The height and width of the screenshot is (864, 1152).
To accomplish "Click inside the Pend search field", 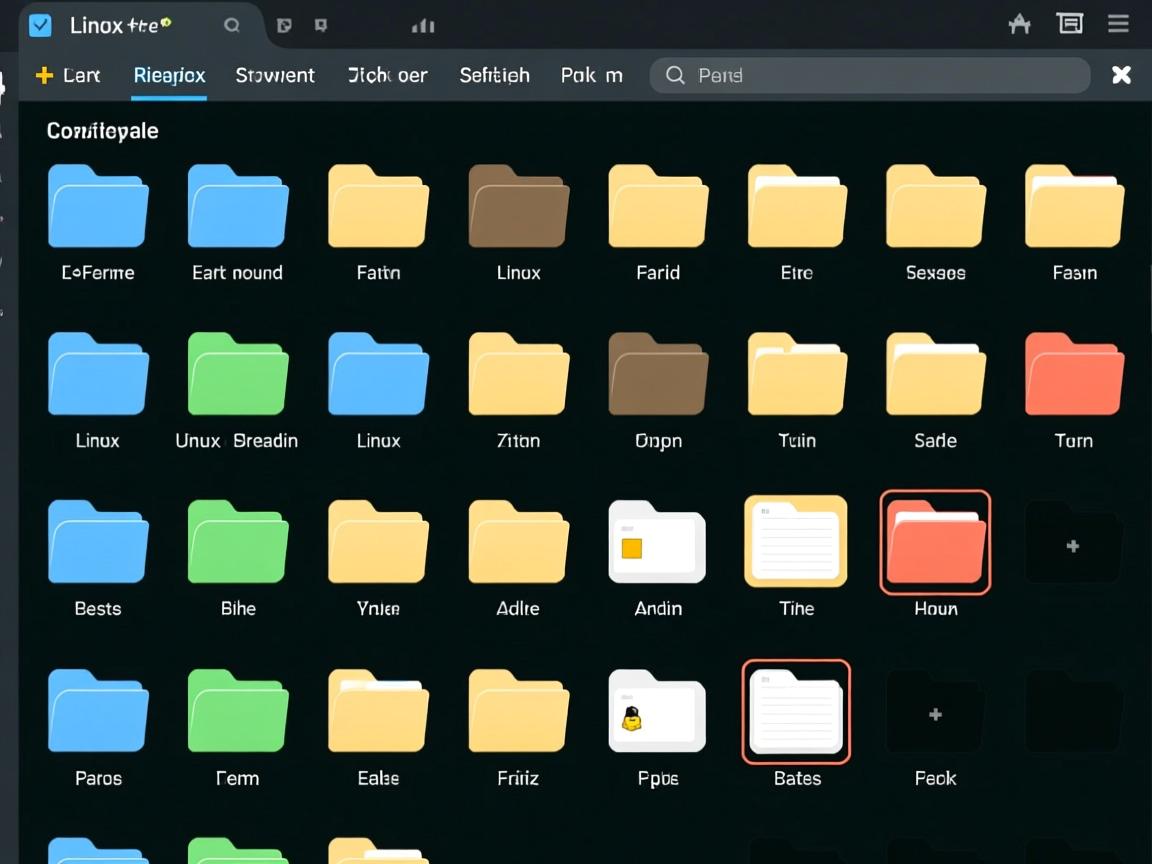I will pyautogui.click(x=870, y=75).
